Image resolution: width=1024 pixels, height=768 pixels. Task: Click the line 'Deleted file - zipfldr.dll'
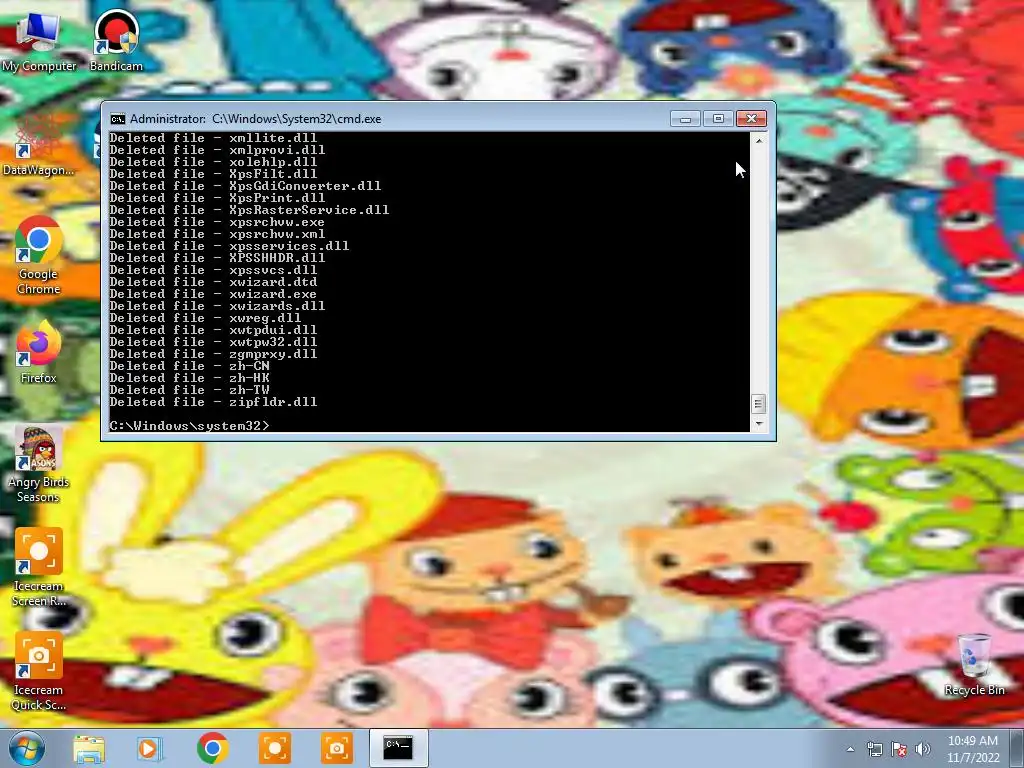(213, 402)
